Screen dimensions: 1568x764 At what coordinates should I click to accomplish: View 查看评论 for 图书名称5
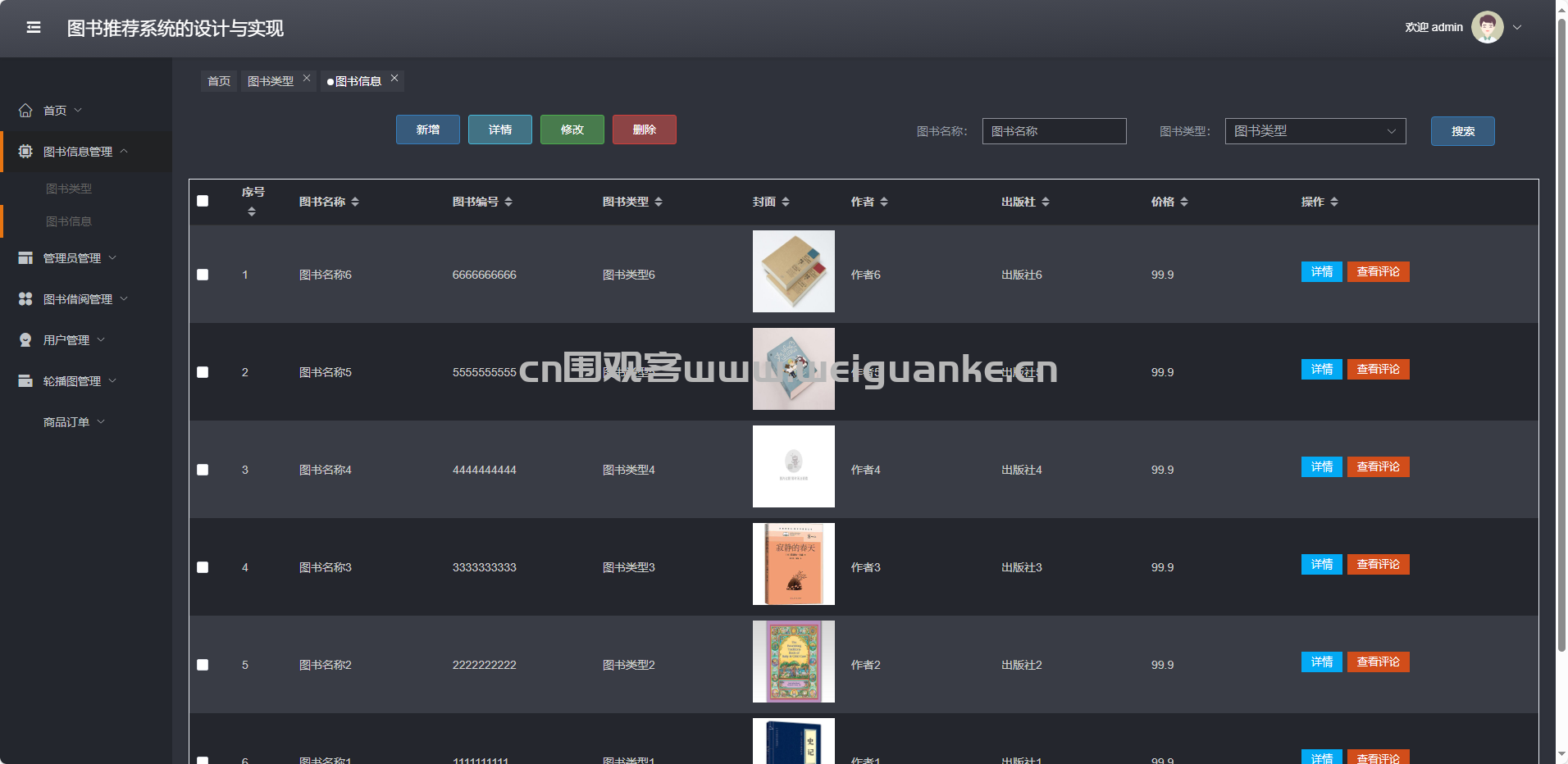1378,370
